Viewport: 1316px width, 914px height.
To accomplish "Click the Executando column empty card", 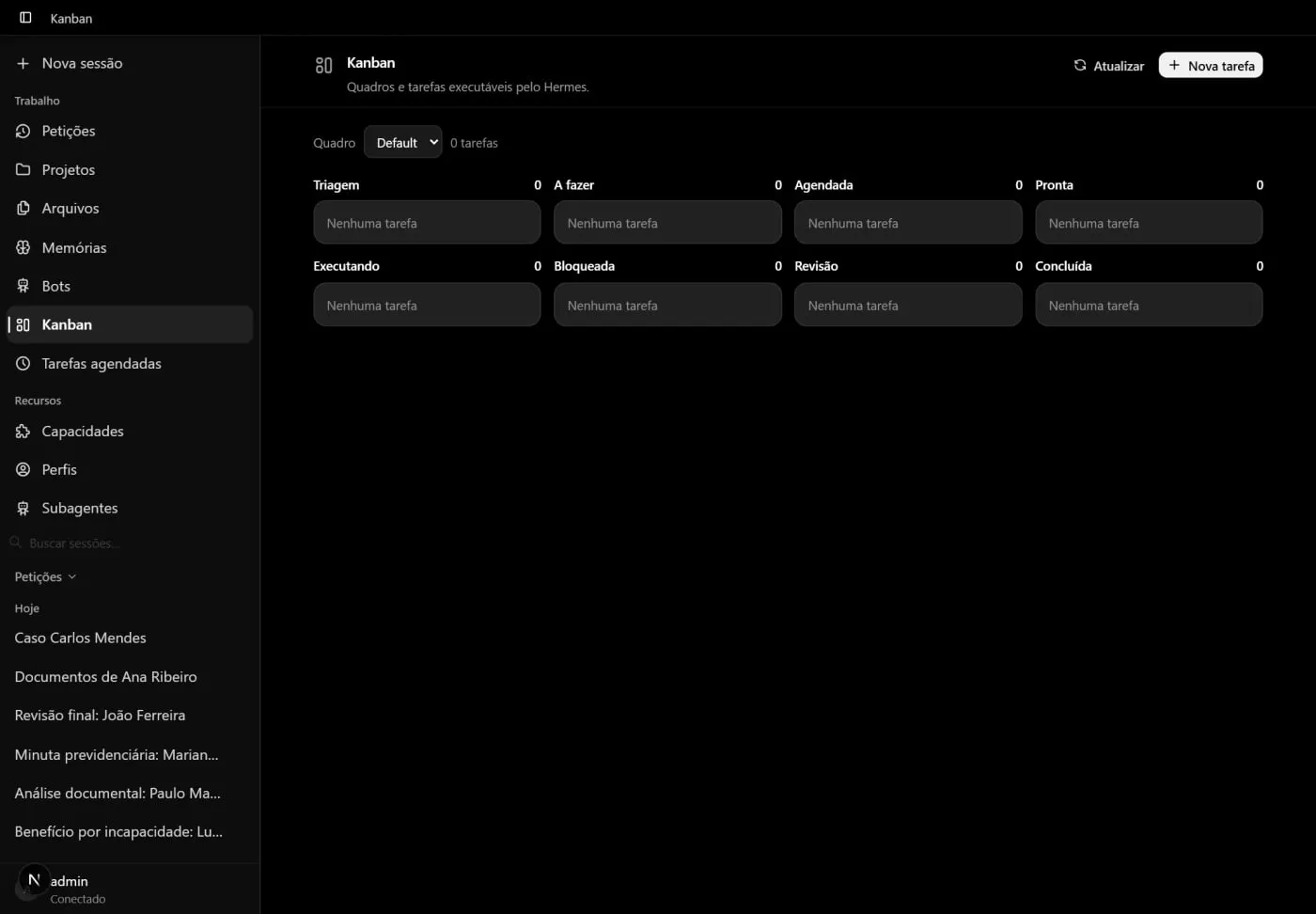I will click(x=427, y=305).
